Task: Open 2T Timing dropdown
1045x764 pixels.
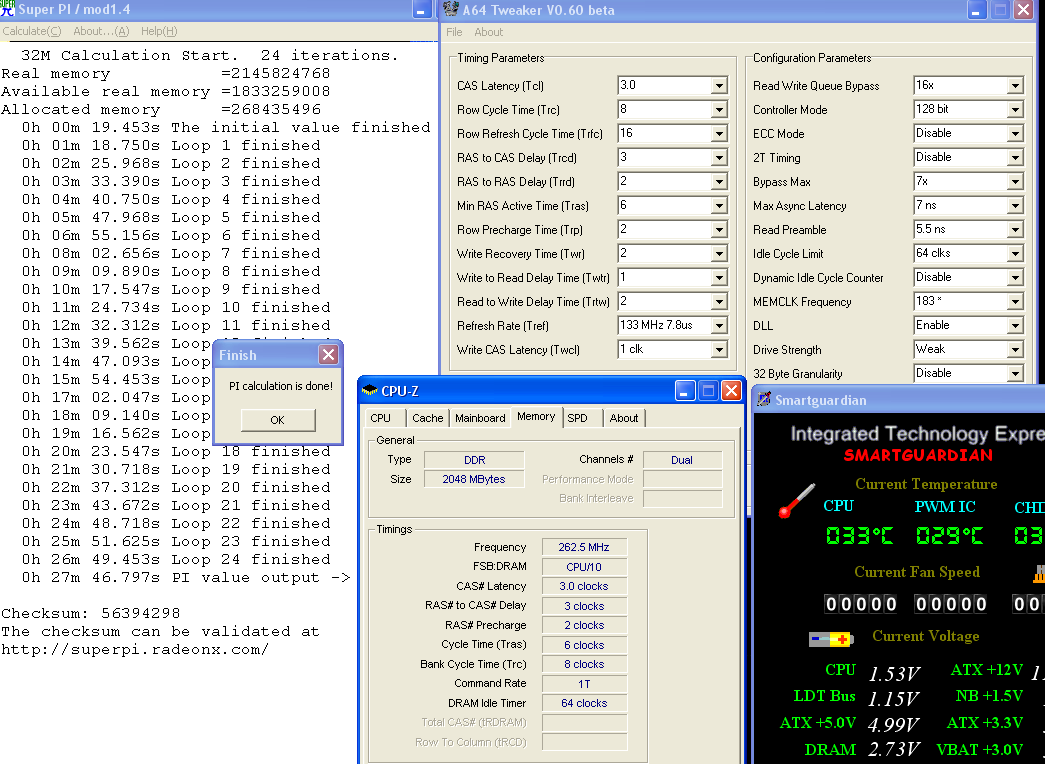Action: click(x=1015, y=158)
